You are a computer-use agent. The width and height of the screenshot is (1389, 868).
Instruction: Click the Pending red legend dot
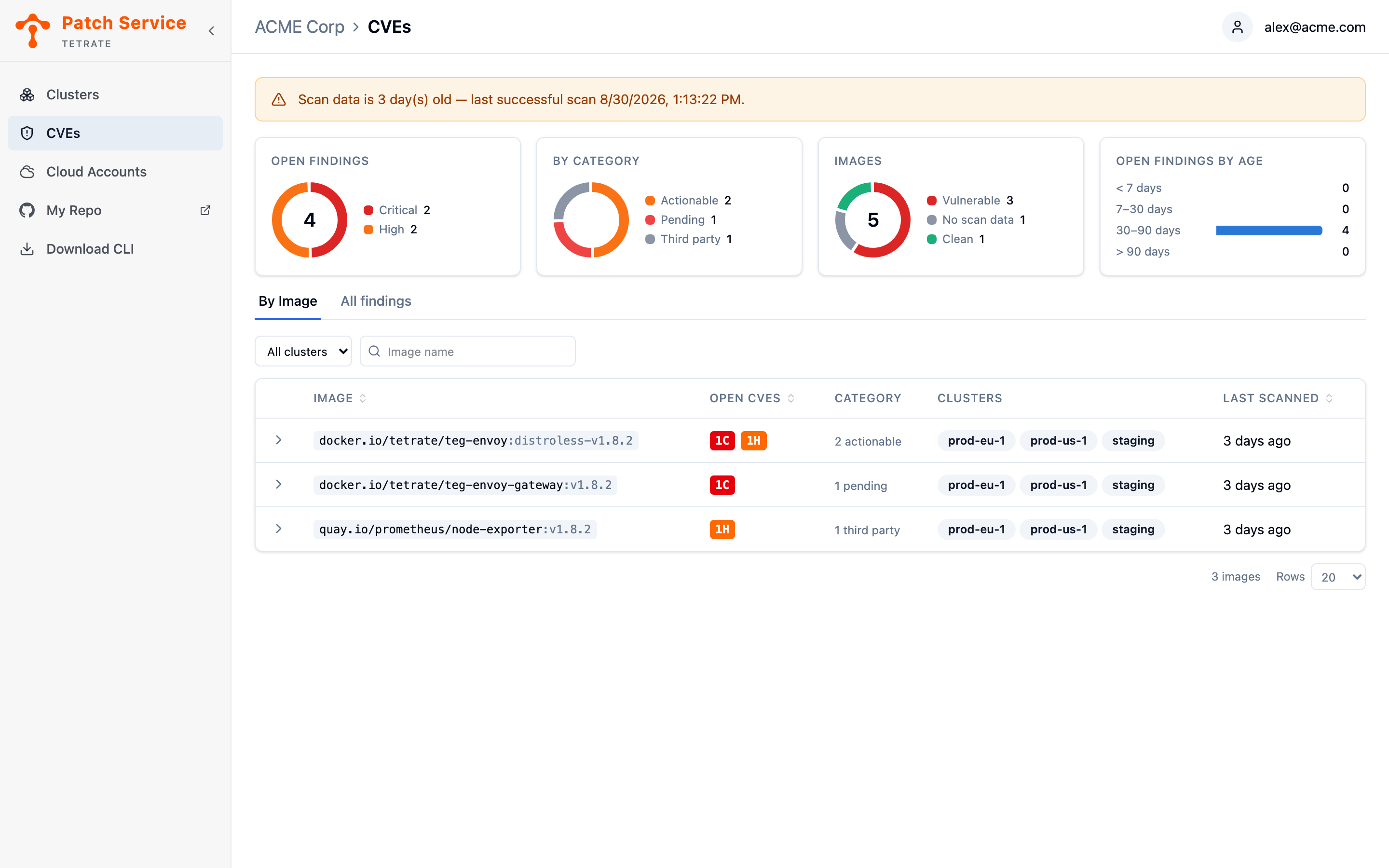pos(650,220)
